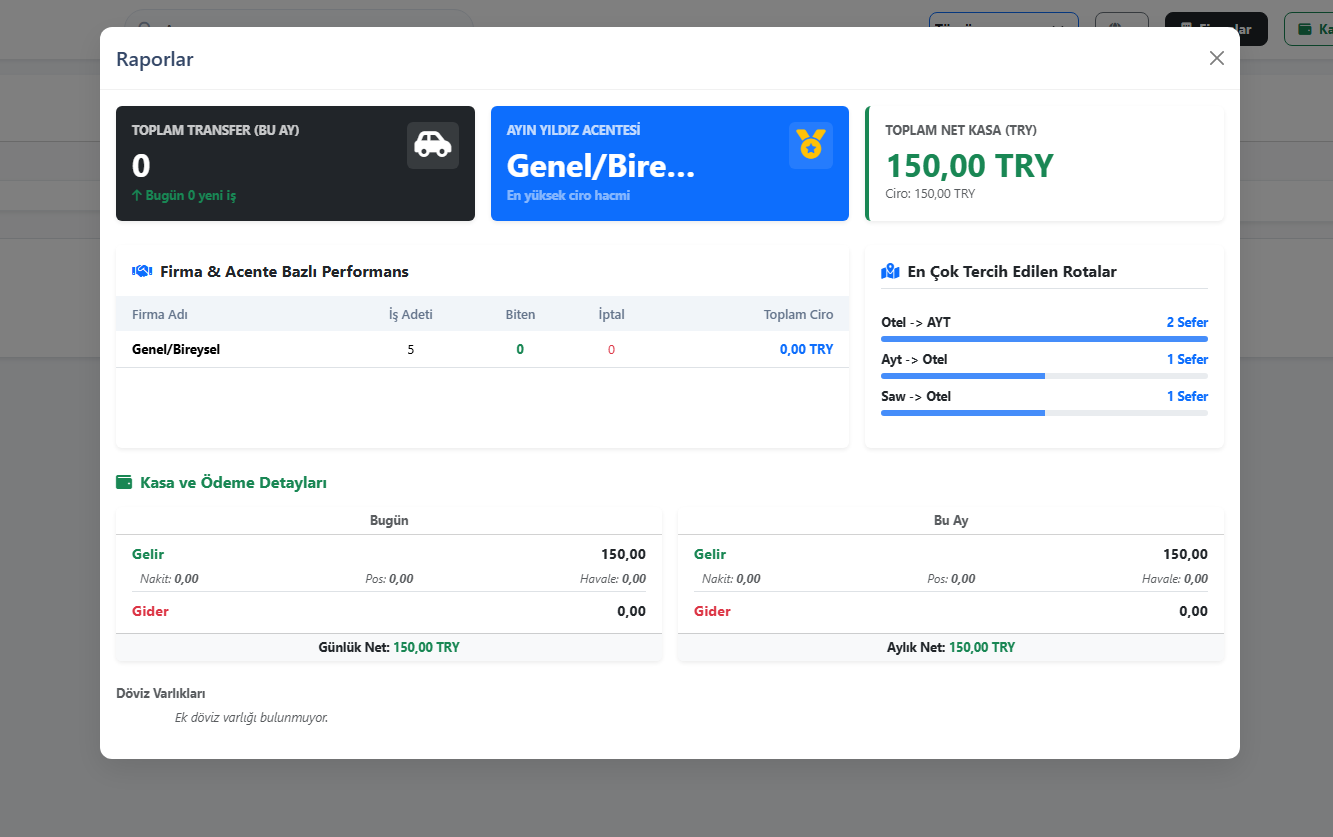Click the car icon in transfer card

(432, 145)
